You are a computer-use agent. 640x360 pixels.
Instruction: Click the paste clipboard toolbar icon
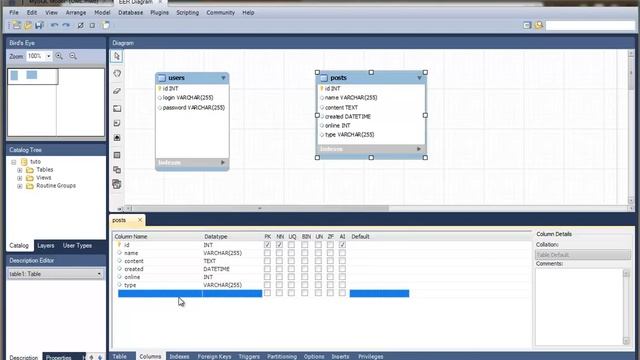click(106, 25)
